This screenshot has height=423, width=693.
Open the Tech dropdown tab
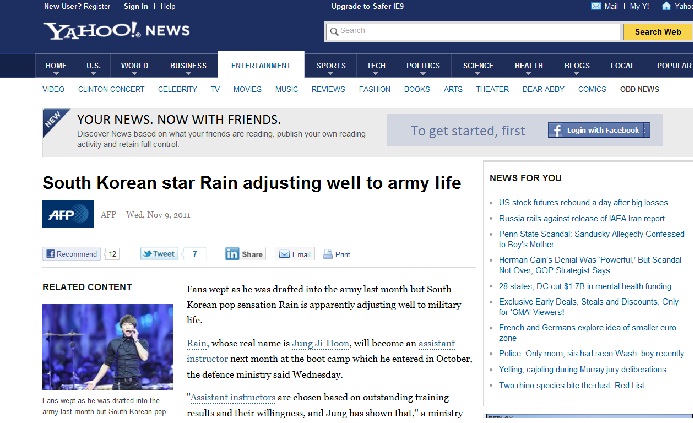click(376, 65)
